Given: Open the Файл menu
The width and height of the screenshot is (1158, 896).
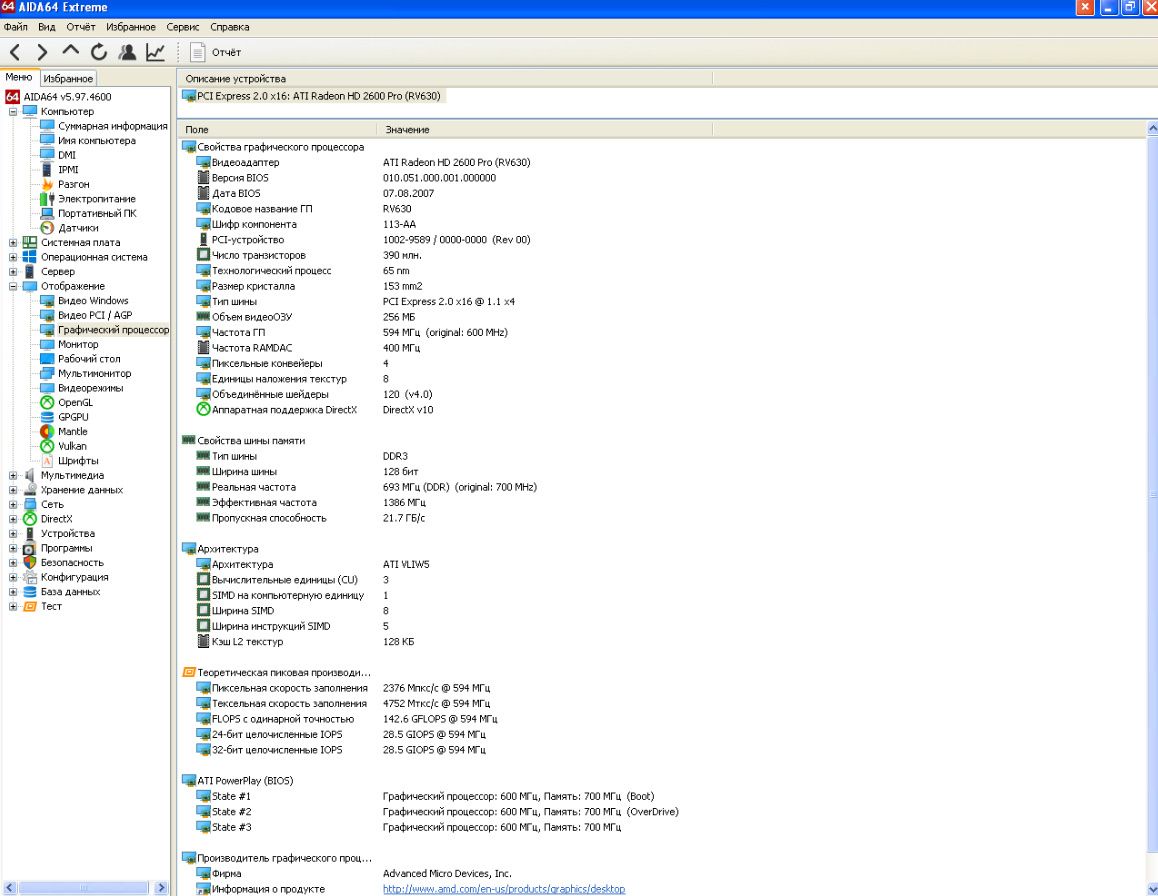Looking at the screenshot, I should pyautogui.click(x=16, y=27).
